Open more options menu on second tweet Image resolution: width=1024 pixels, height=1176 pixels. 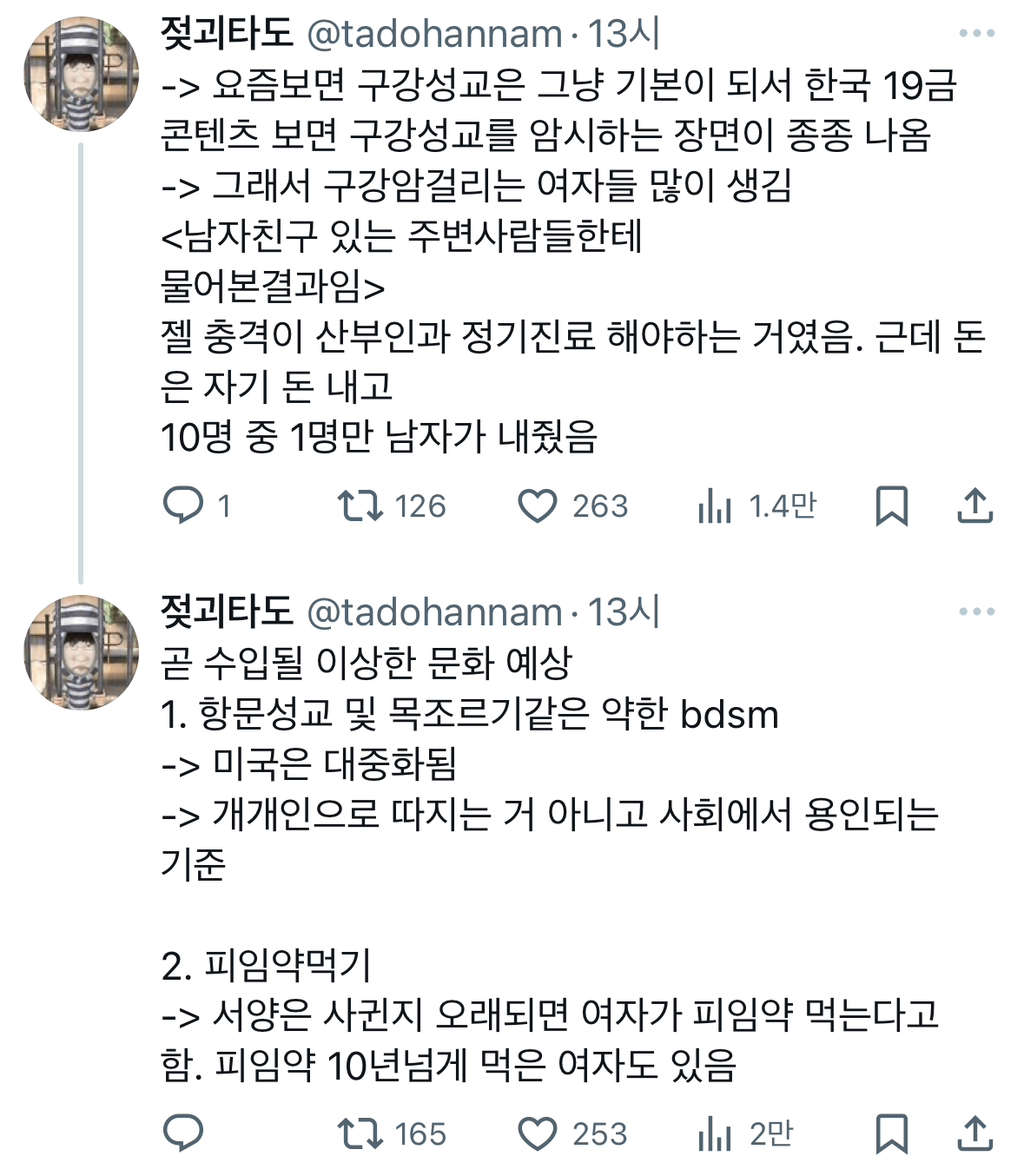point(977,612)
